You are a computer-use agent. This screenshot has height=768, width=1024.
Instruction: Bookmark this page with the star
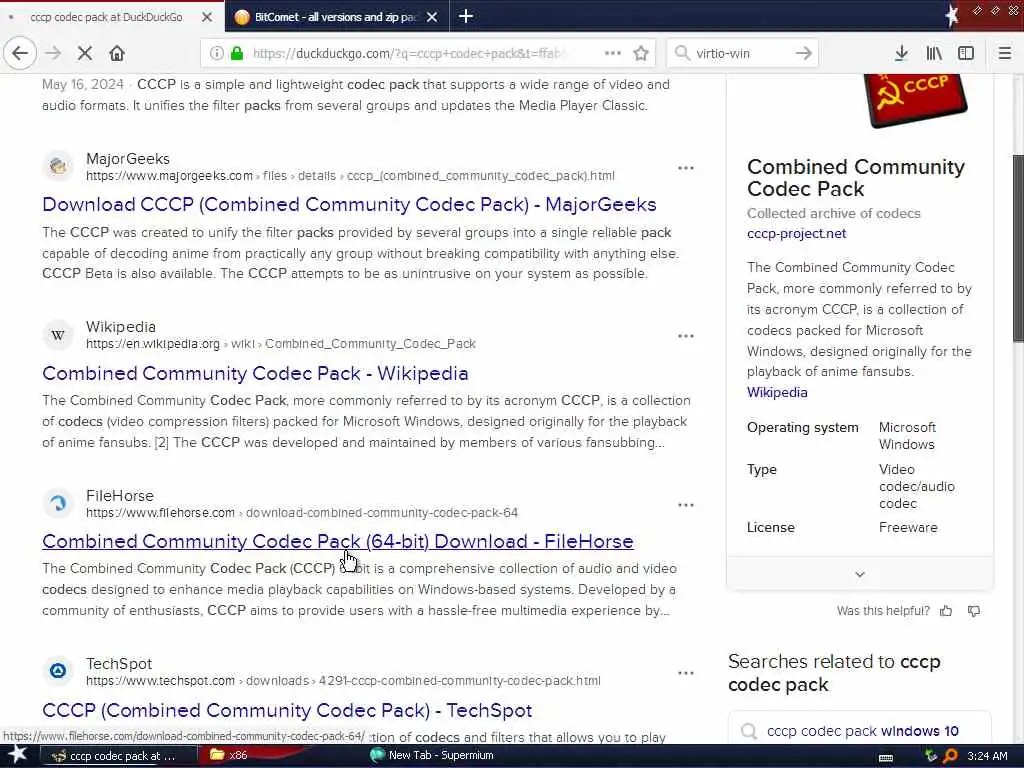[x=641, y=53]
